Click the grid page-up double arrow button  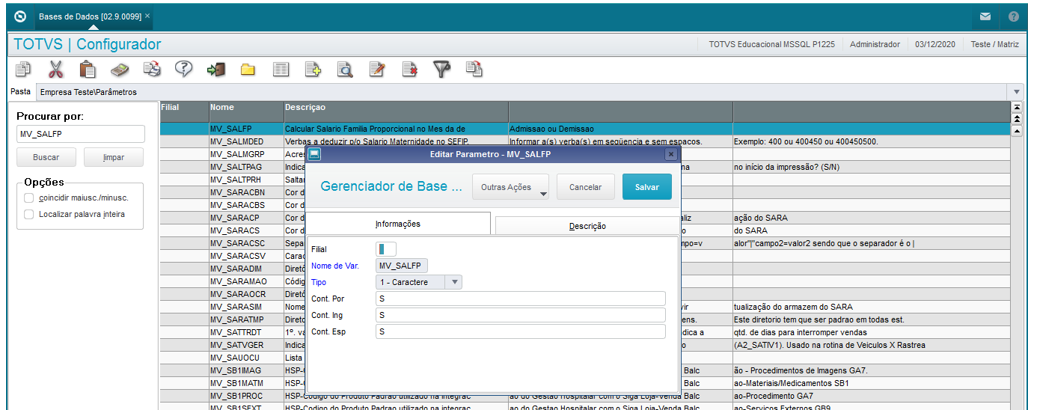coord(1016,118)
